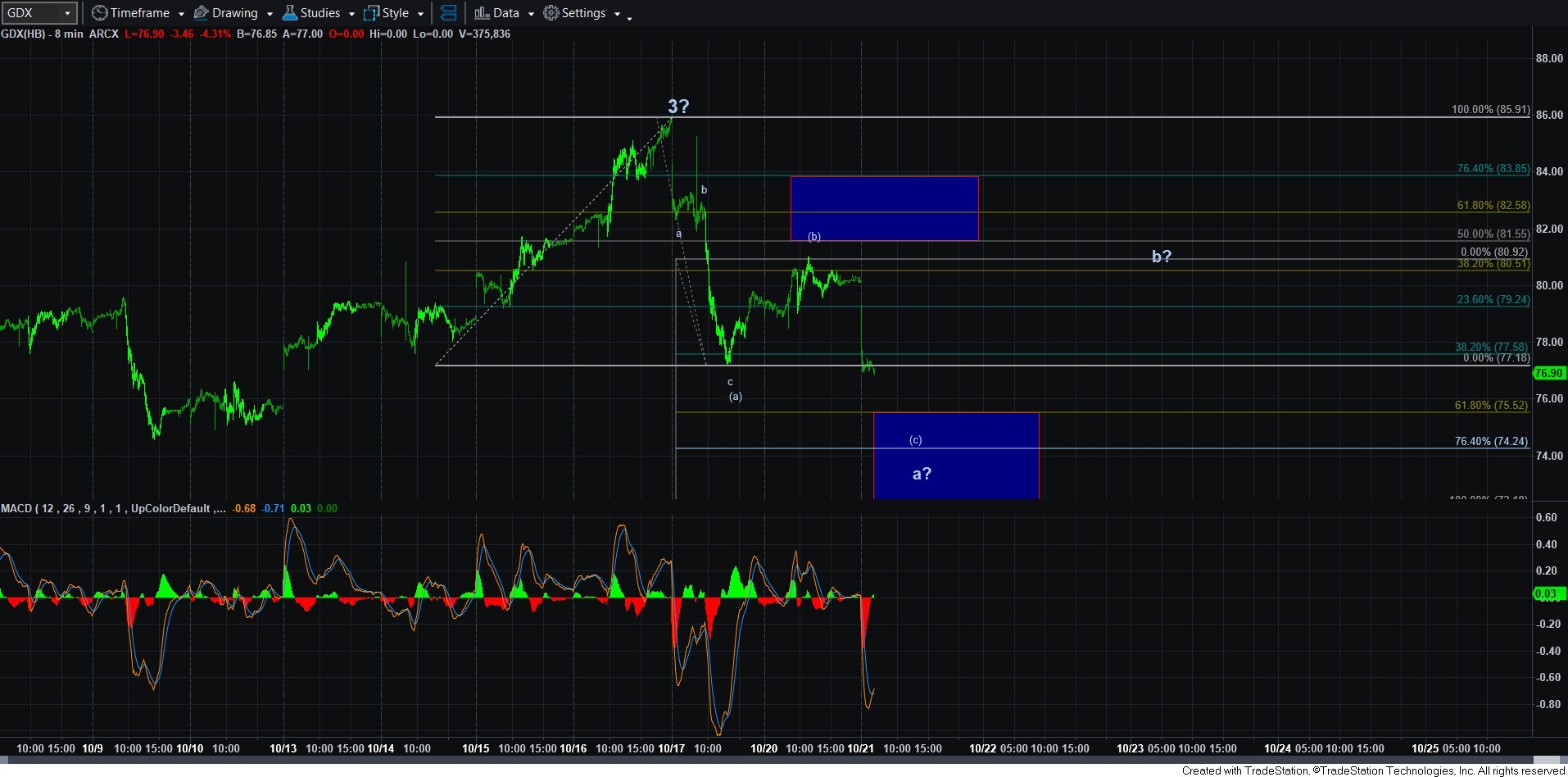Open the dropdown arrow beside Timeframe
1568x777 pixels.
tap(181, 14)
